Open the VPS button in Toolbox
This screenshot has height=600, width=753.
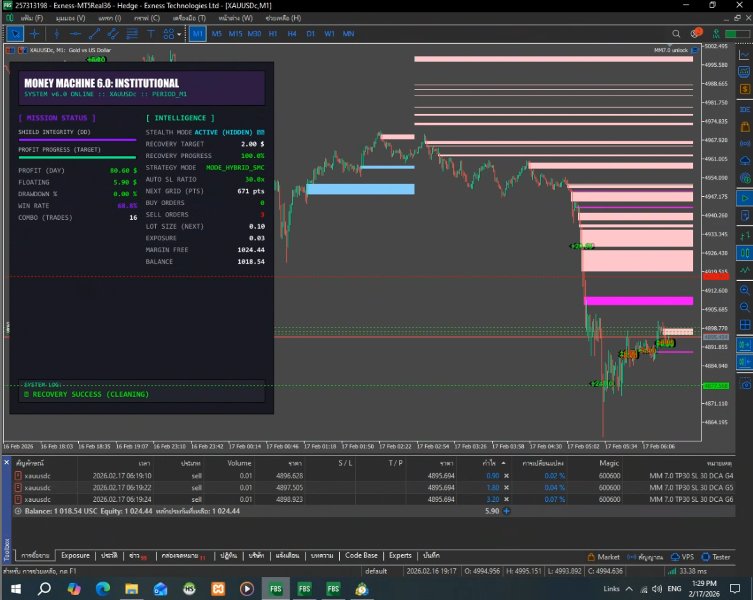[682, 557]
